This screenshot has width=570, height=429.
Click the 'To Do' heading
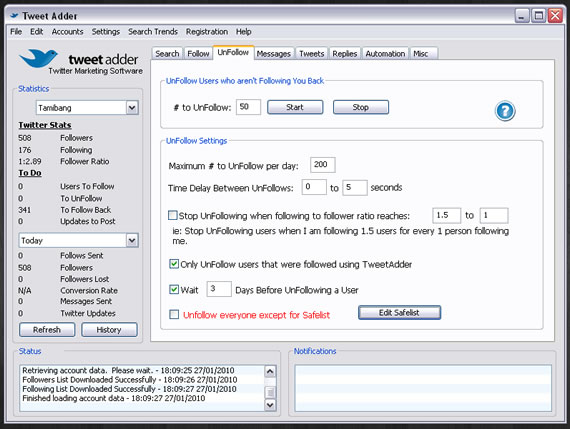click(x=30, y=173)
